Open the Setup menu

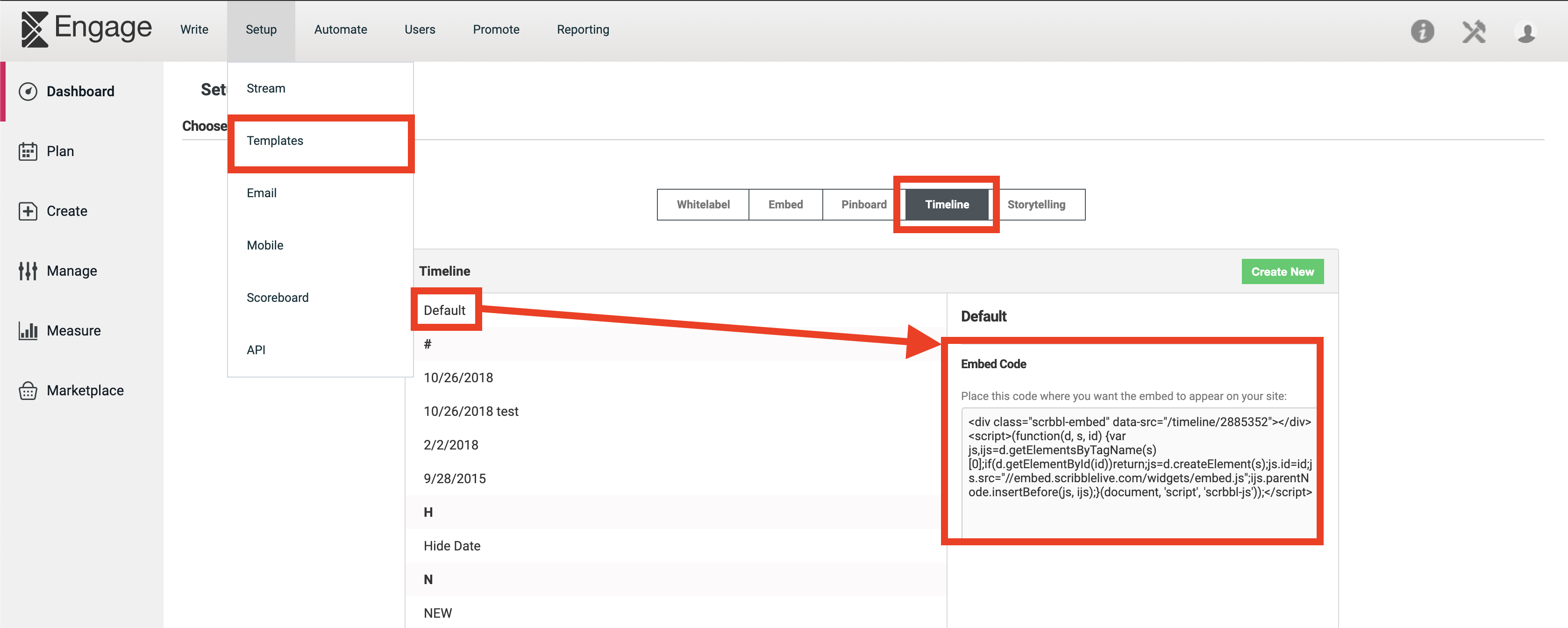pyautogui.click(x=261, y=29)
